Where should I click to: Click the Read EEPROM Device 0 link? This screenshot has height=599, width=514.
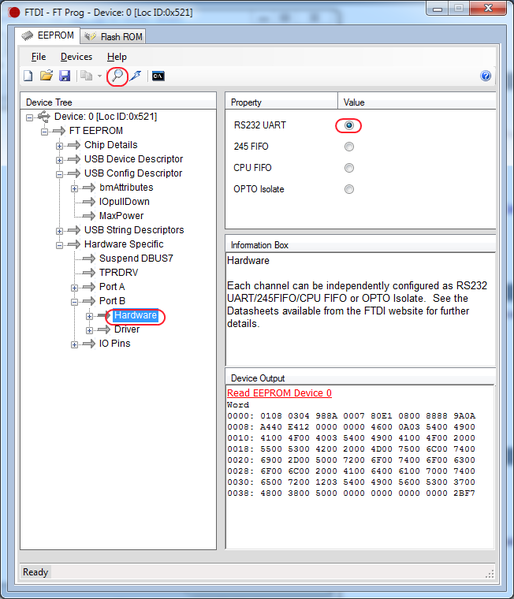click(279, 393)
